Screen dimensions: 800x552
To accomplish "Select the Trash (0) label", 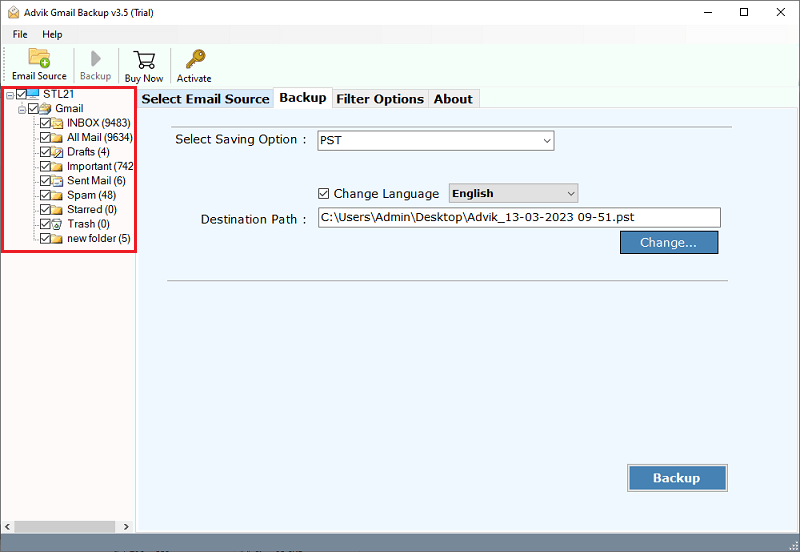I will click(88, 224).
